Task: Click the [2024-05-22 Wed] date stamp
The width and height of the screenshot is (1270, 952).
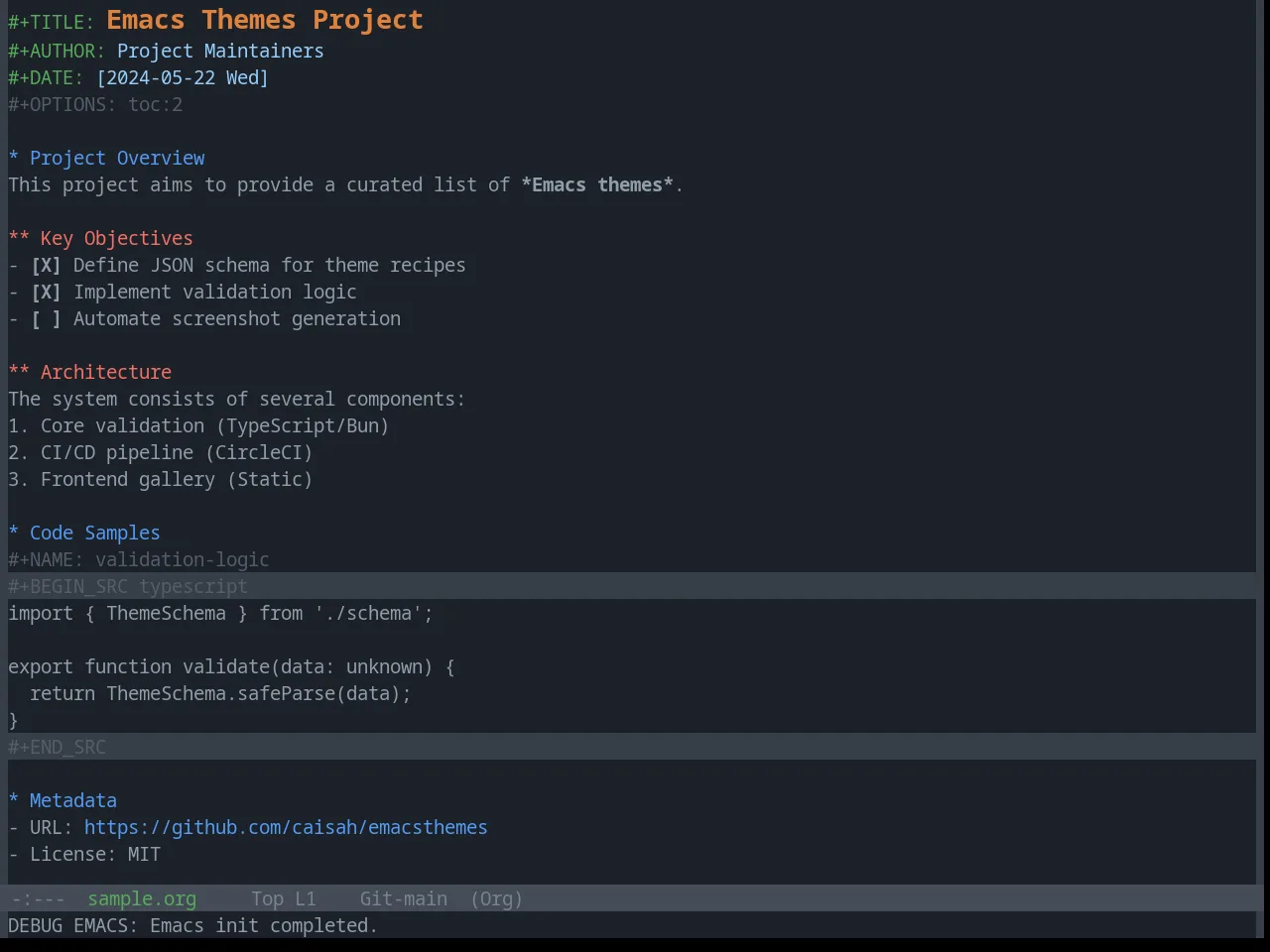Action: click(183, 77)
